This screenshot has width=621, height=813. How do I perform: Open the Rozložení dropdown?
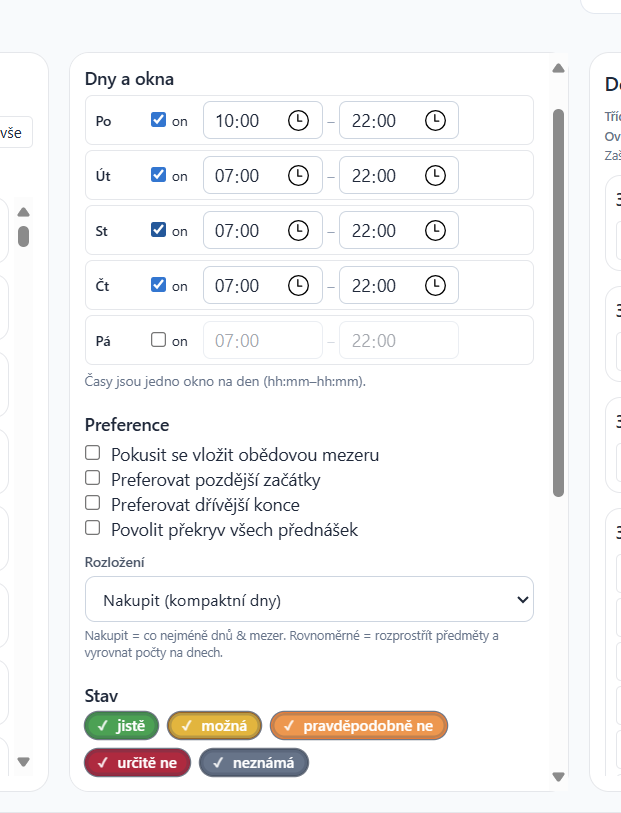[x=309, y=600]
